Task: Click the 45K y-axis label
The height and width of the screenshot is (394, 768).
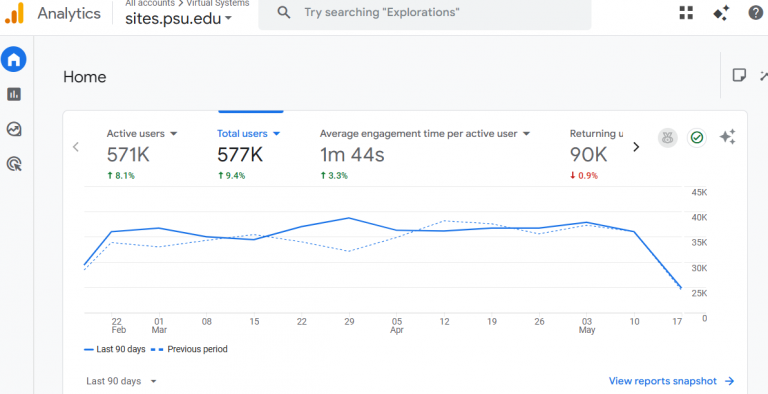Action: (x=699, y=193)
